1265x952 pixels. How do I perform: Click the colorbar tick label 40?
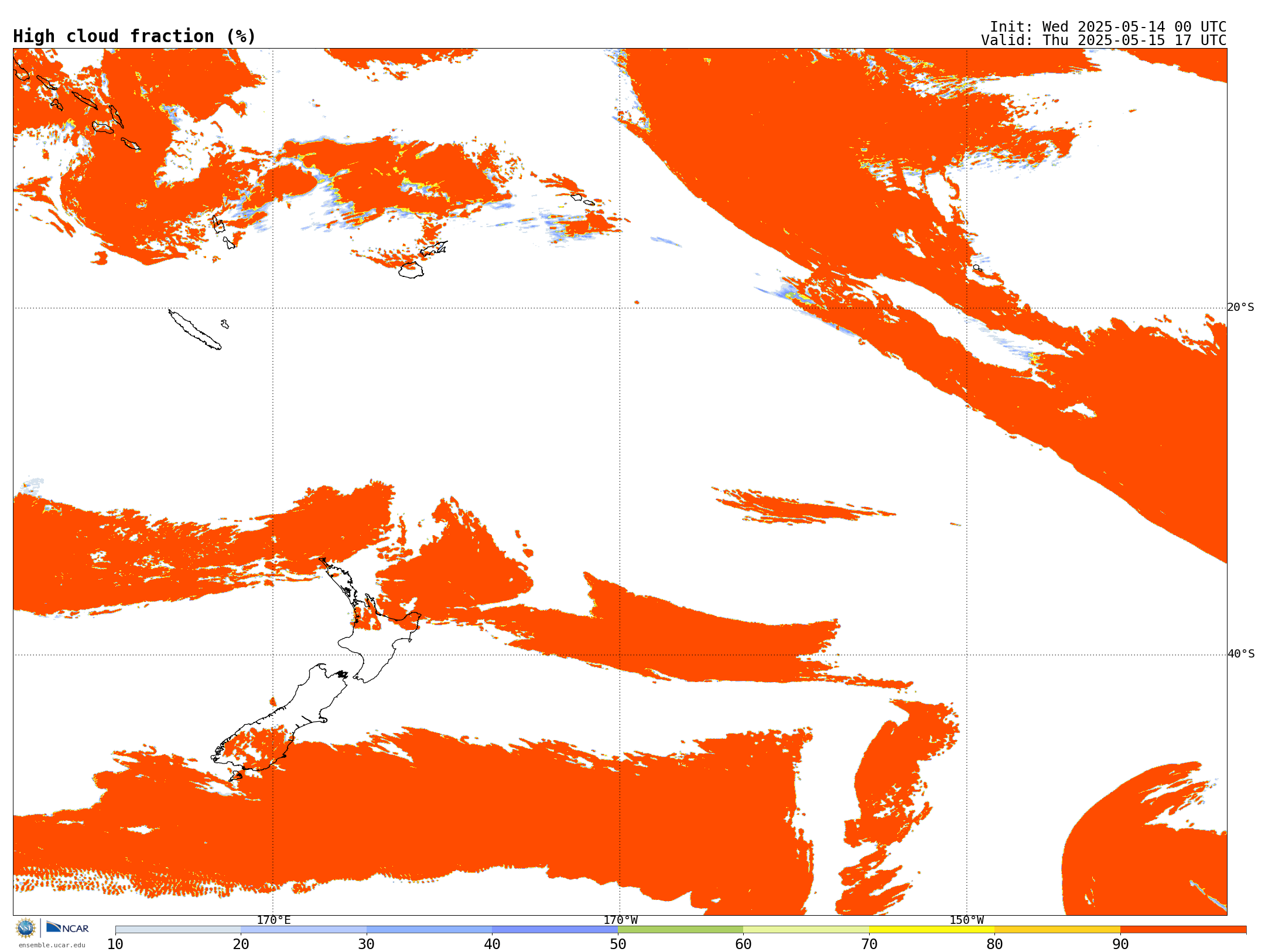[492, 944]
